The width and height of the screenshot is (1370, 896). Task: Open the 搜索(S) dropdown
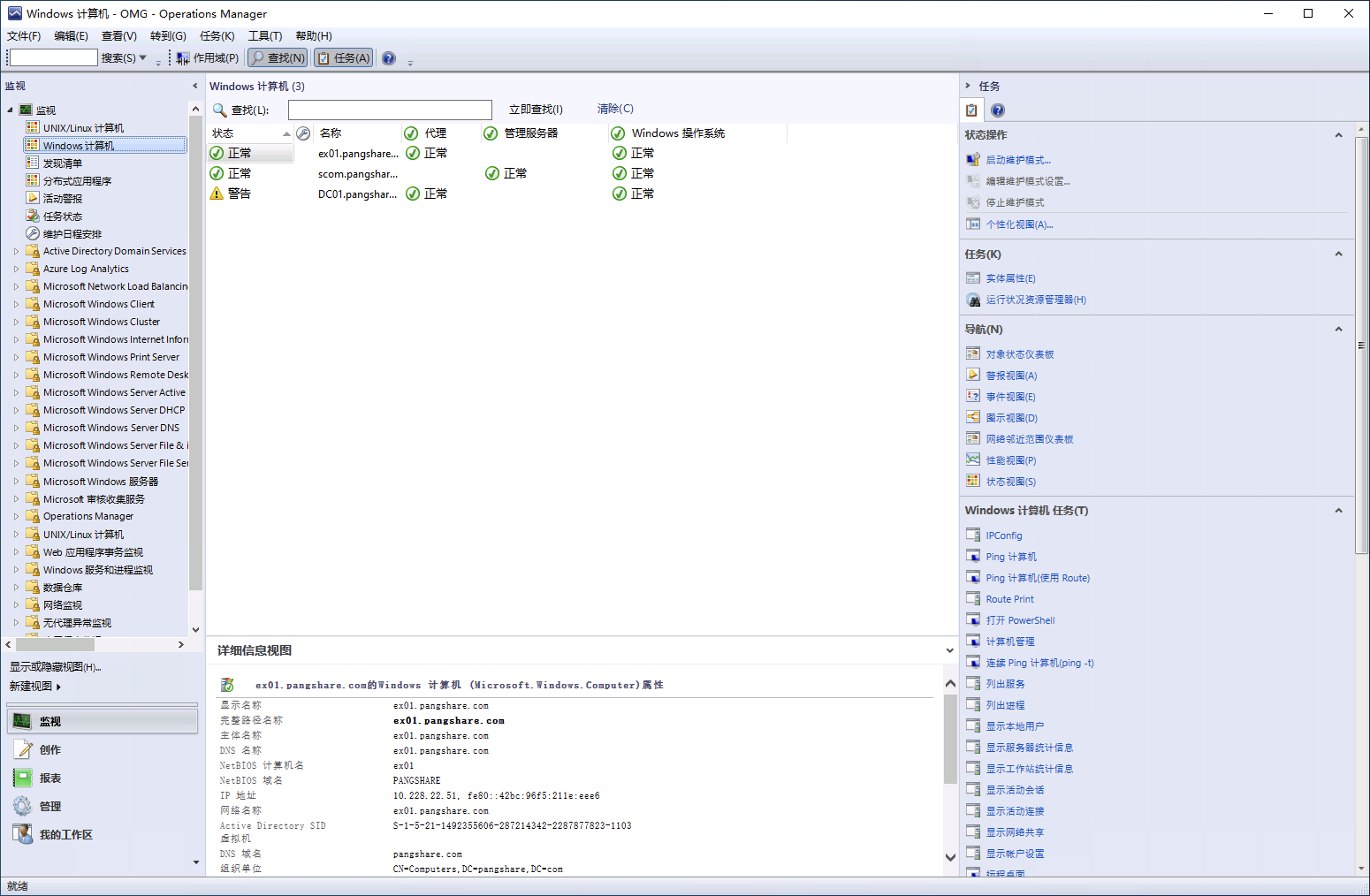tap(126, 57)
